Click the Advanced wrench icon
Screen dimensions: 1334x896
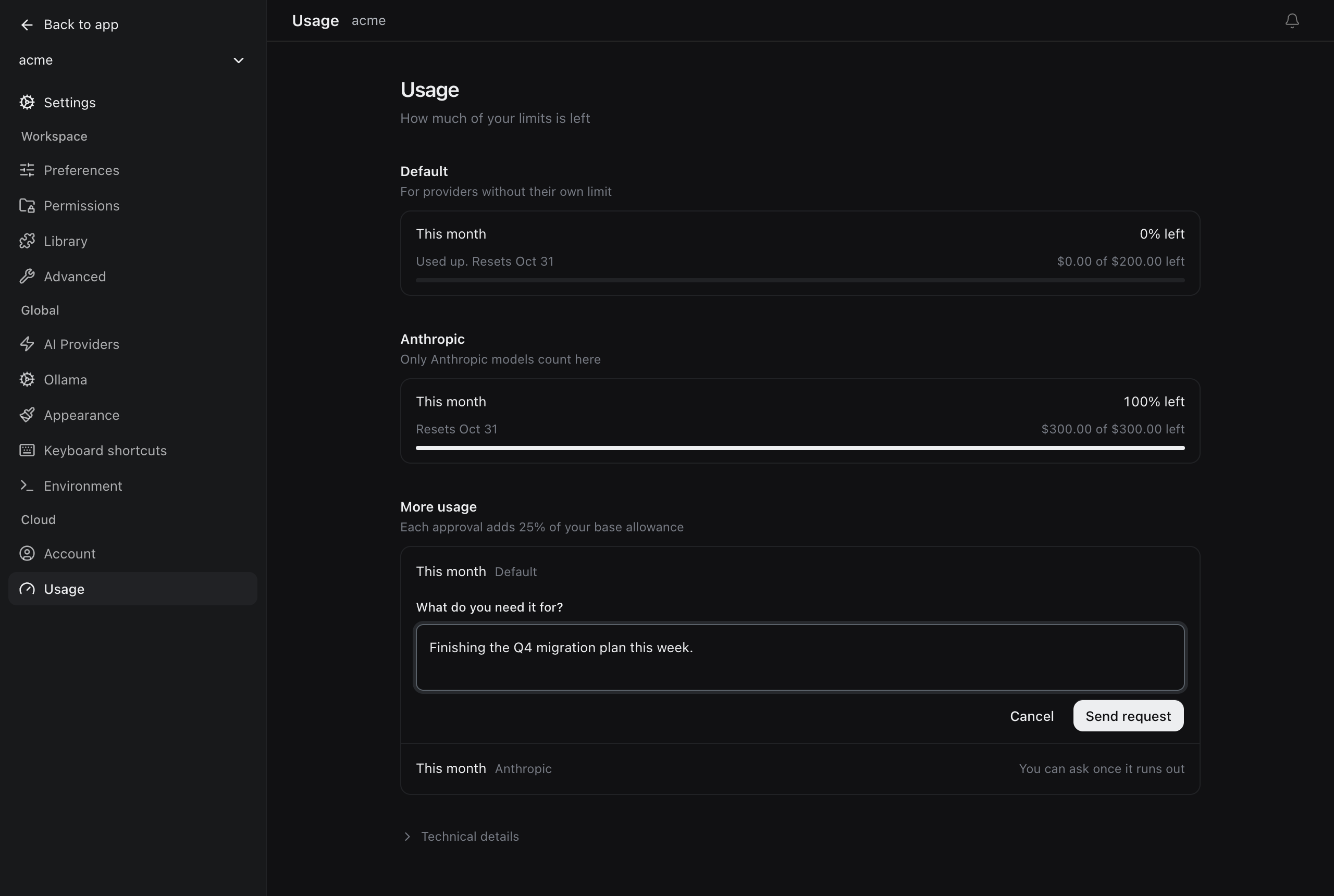pyautogui.click(x=27, y=277)
